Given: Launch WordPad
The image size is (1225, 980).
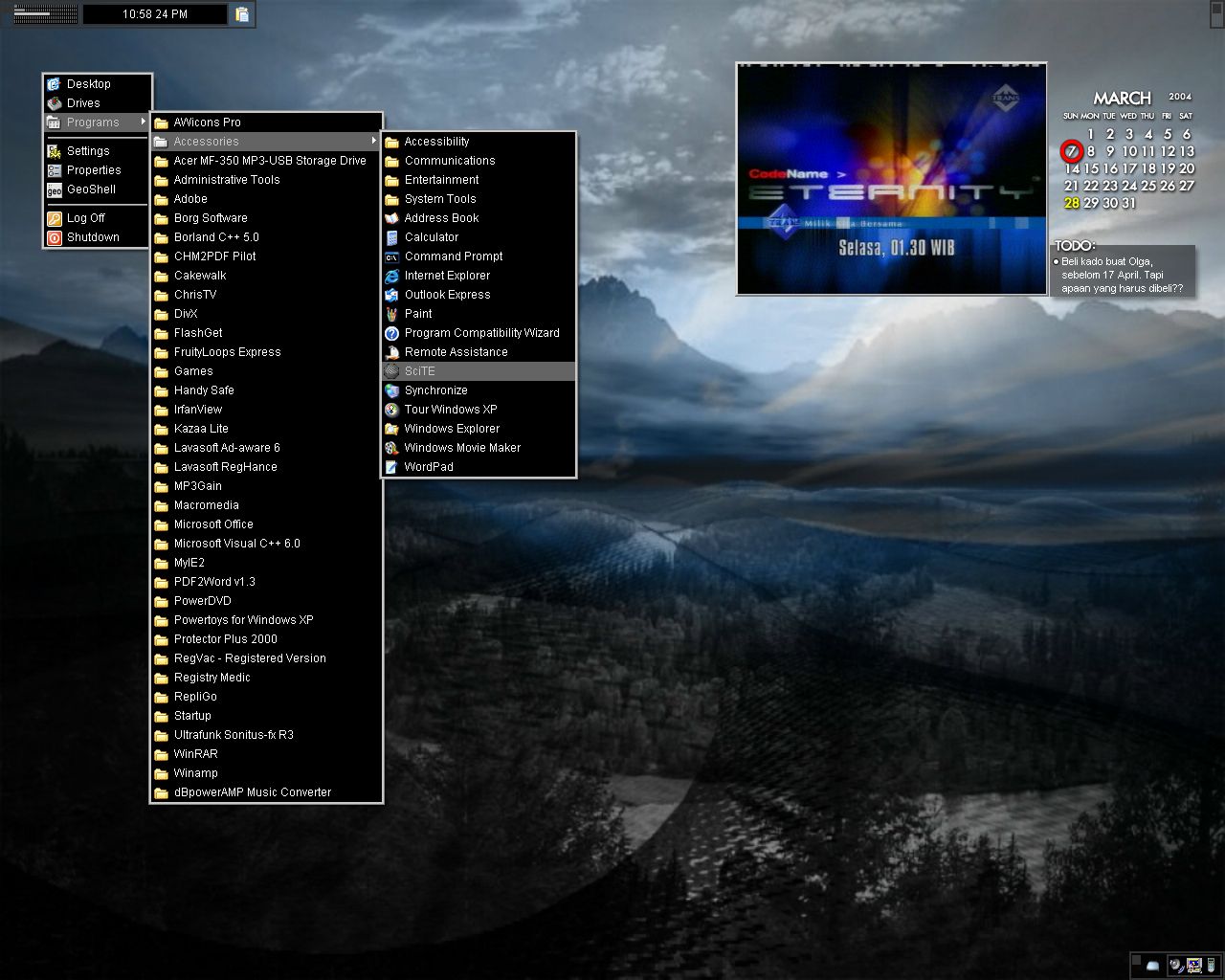Looking at the screenshot, I should click(x=479, y=467).
